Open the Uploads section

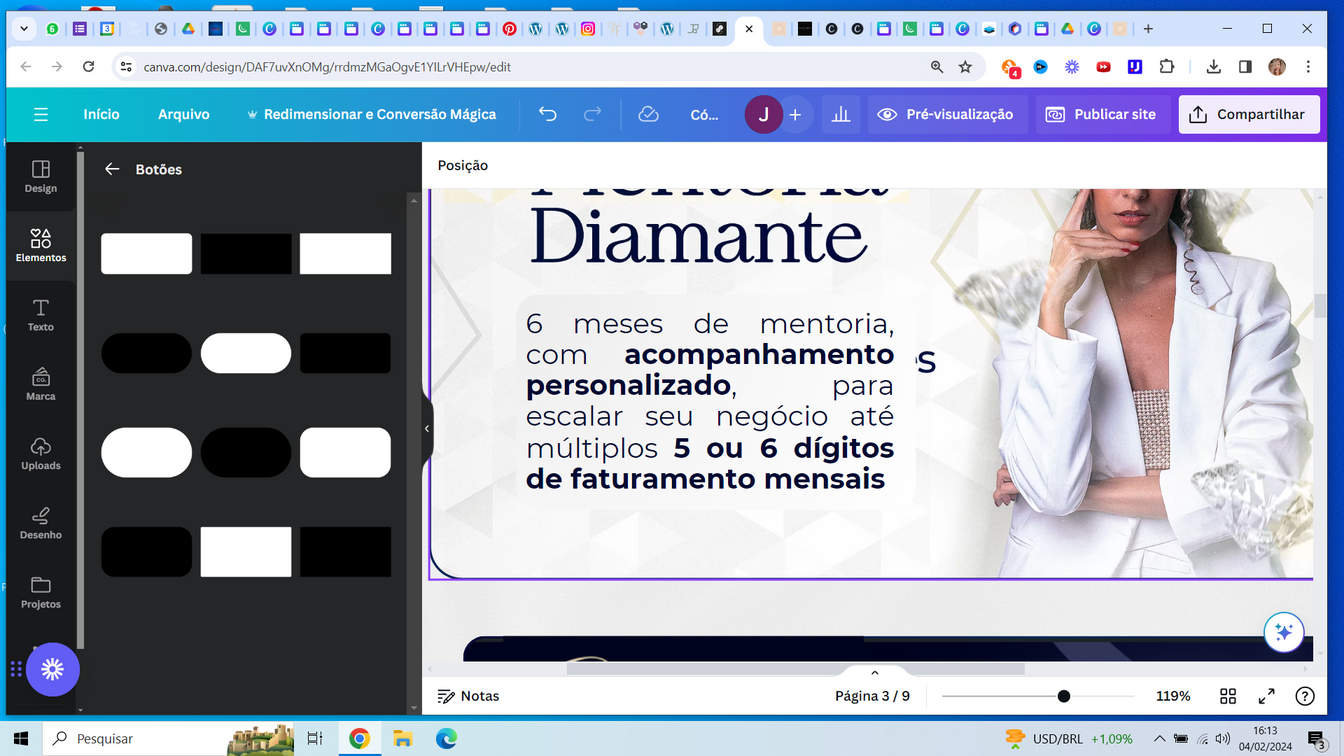point(41,453)
